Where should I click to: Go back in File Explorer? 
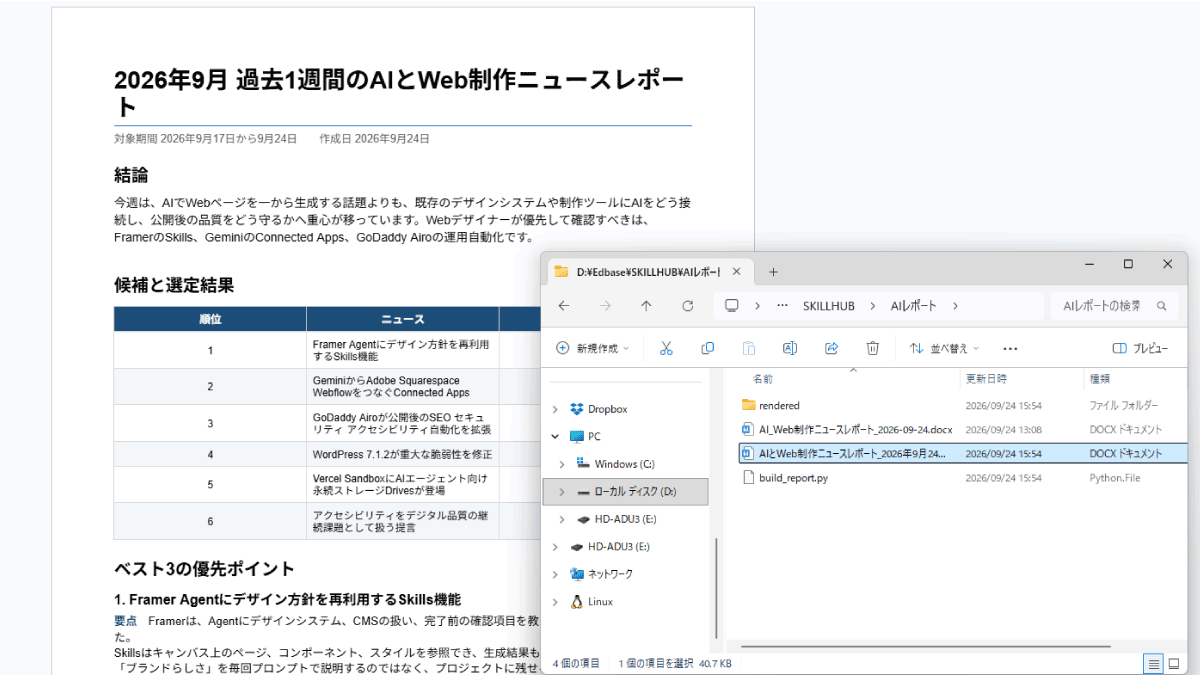coord(564,306)
